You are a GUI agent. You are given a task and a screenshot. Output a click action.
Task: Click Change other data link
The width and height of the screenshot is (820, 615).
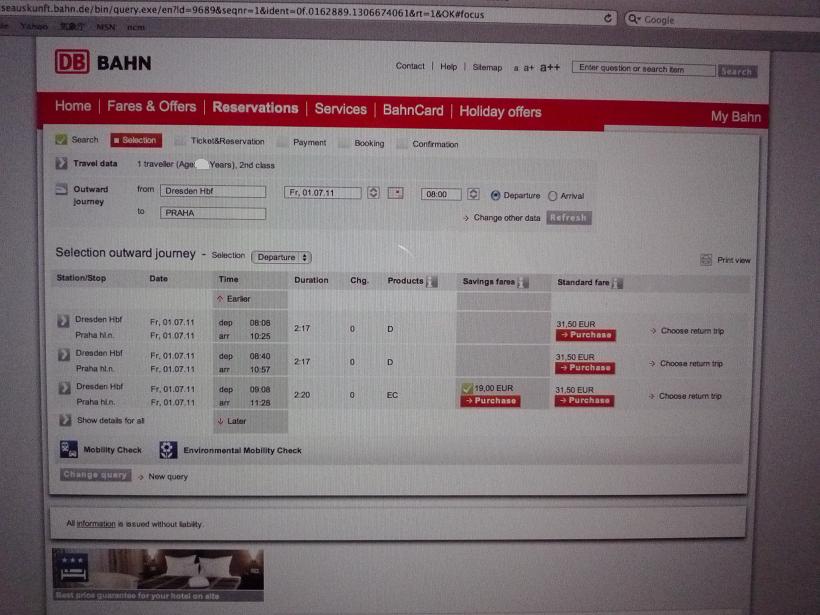[x=502, y=218]
